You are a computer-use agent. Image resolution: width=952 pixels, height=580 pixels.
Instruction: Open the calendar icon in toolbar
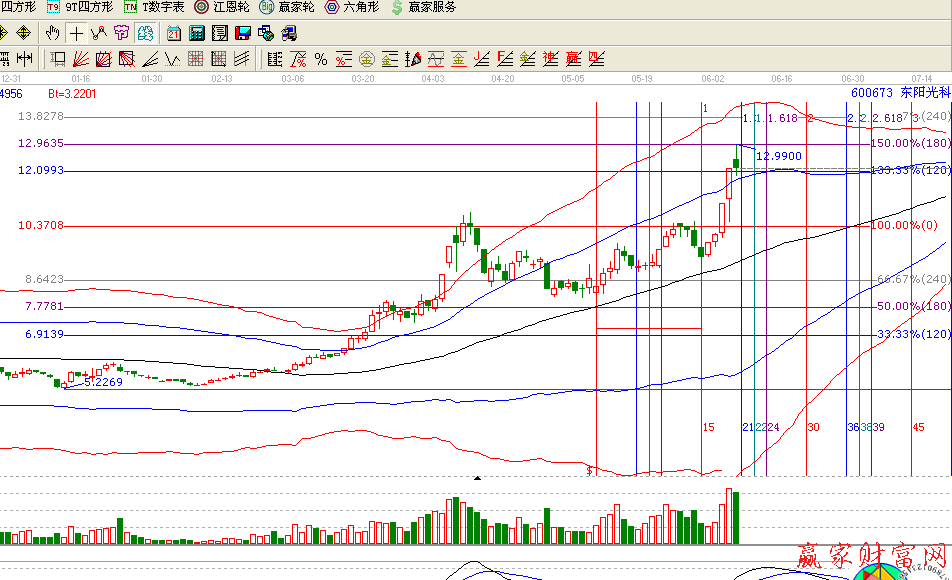click(x=174, y=33)
